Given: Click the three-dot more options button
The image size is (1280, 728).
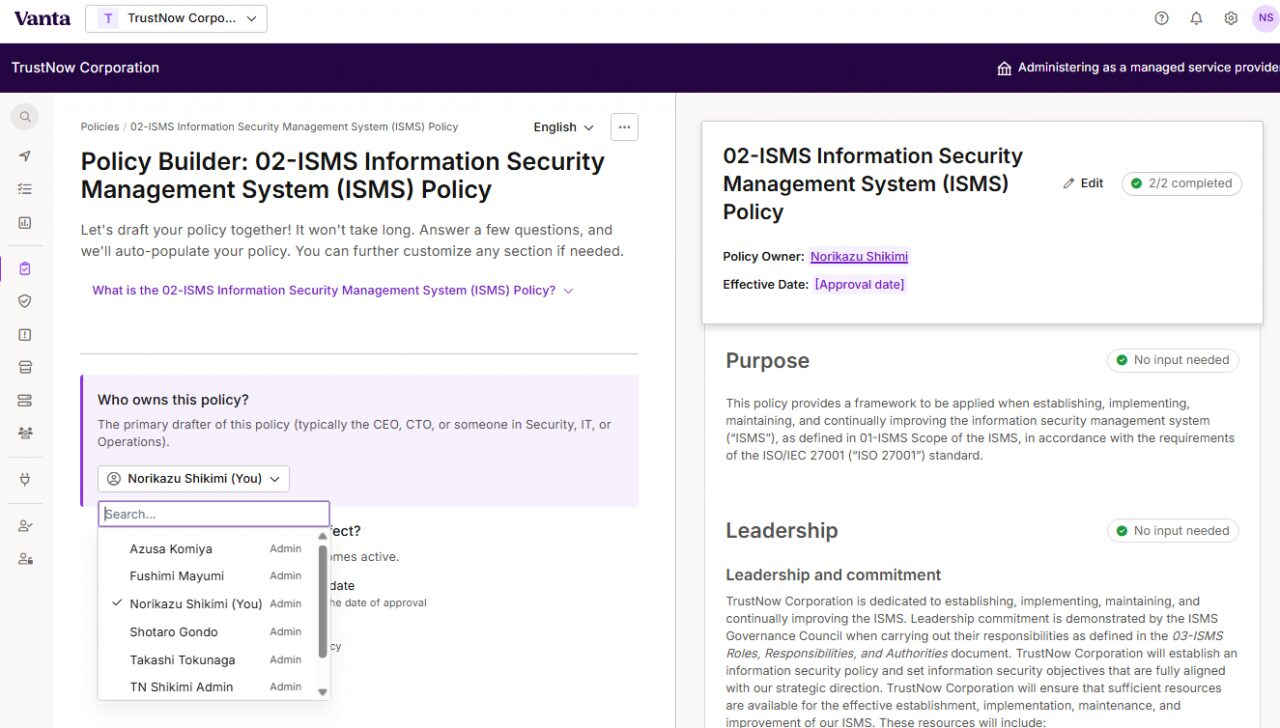Looking at the screenshot, I should [x=624, y=127].
